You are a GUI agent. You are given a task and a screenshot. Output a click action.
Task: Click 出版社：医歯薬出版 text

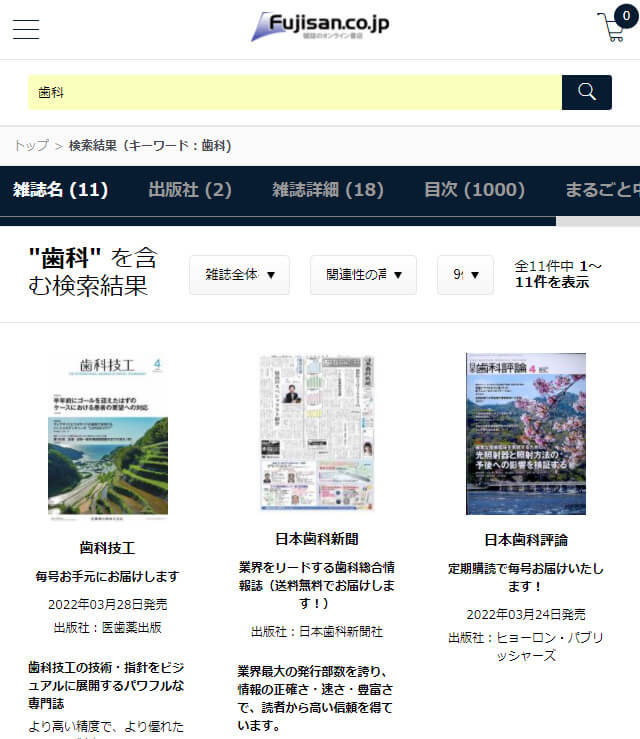point(107,628)
